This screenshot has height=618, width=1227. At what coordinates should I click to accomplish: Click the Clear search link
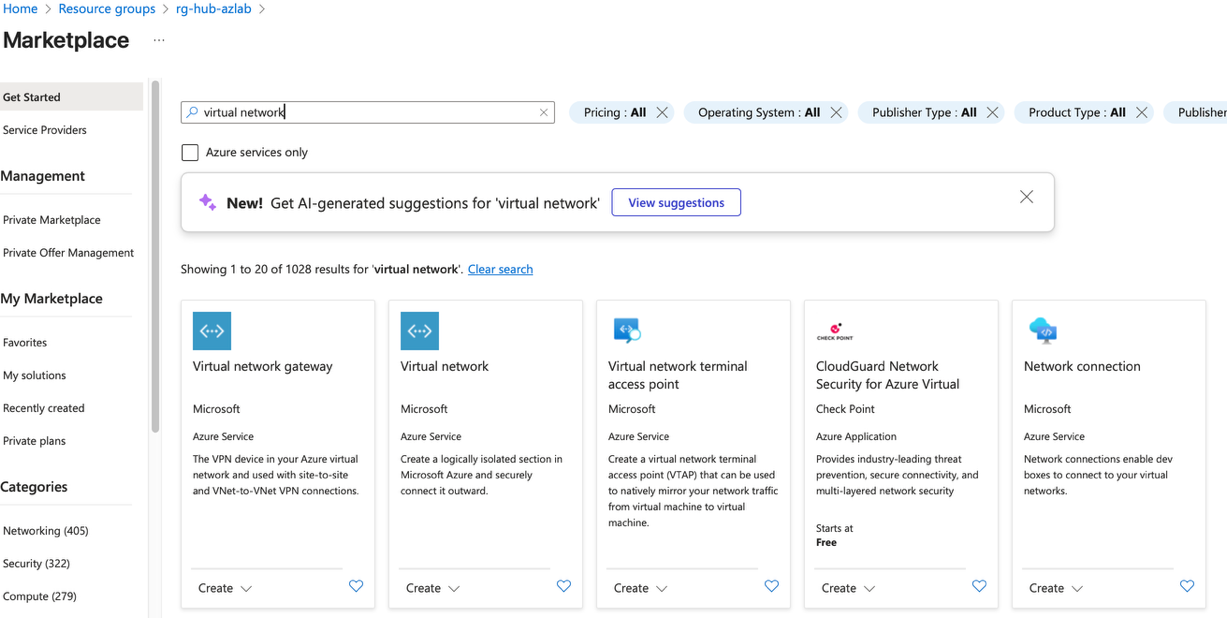[x=500, y=269]
